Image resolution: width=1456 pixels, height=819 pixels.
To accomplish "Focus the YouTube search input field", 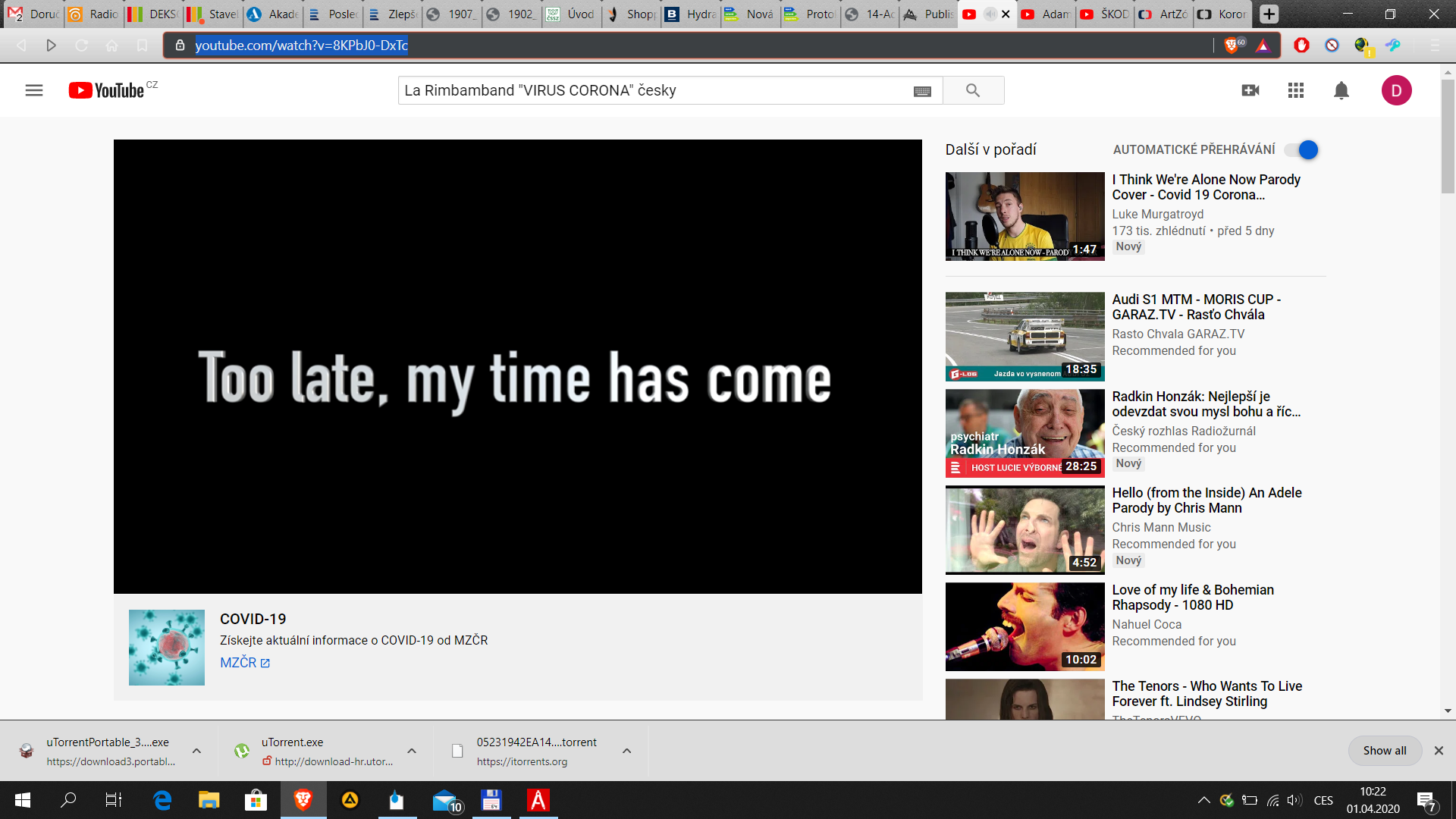I will click(x=656, y=90).
